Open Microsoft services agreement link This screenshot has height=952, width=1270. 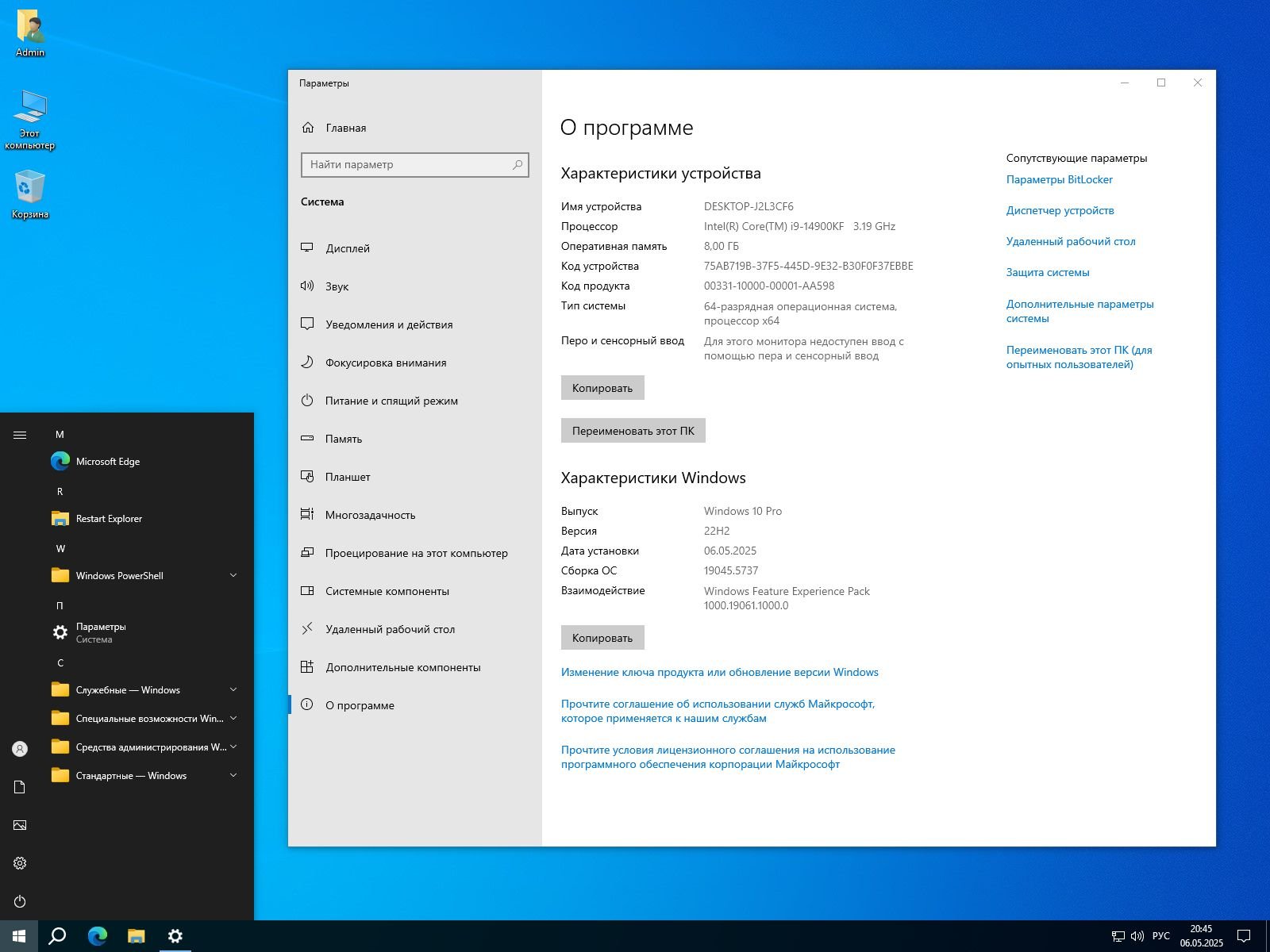(x=718, y=711)
